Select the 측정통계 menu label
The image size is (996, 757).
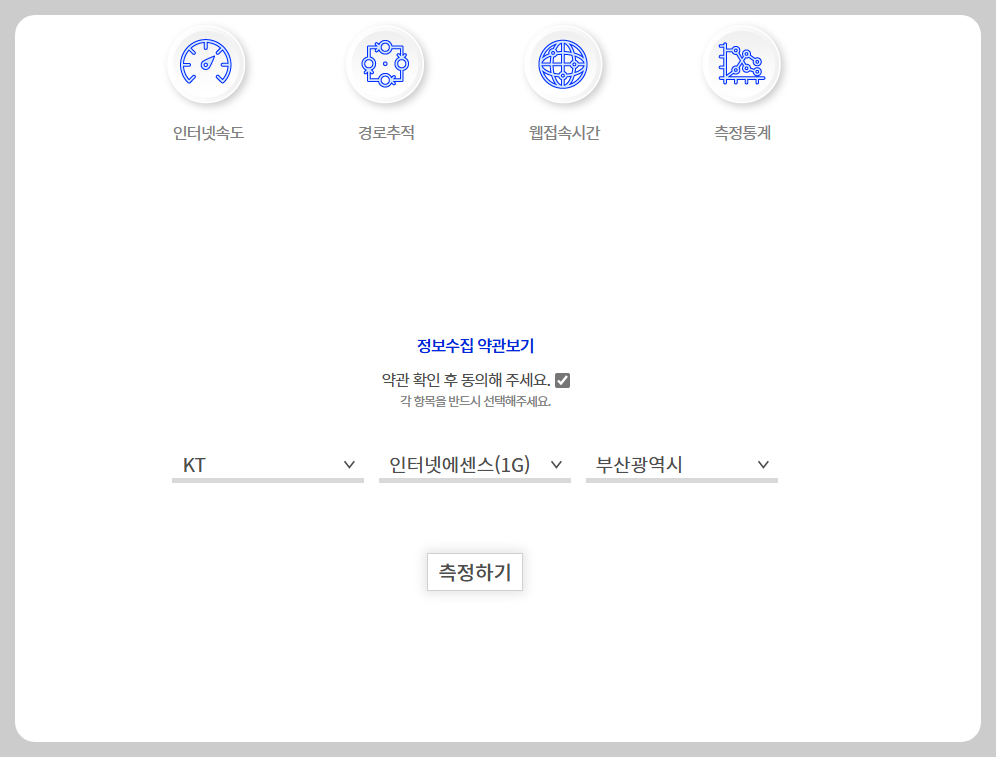pos(743,133)
